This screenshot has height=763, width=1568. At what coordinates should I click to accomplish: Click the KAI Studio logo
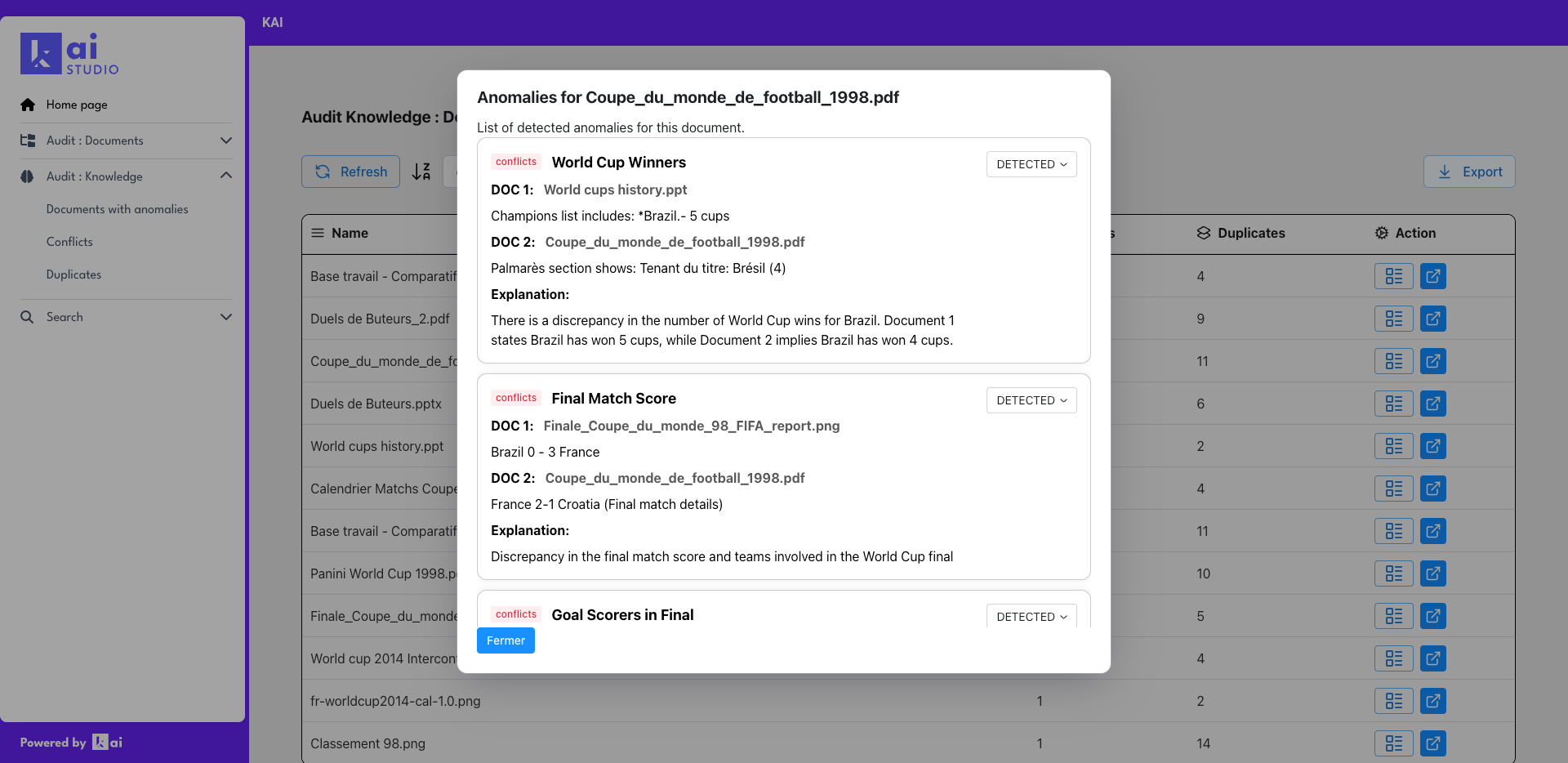coord(70,54)
